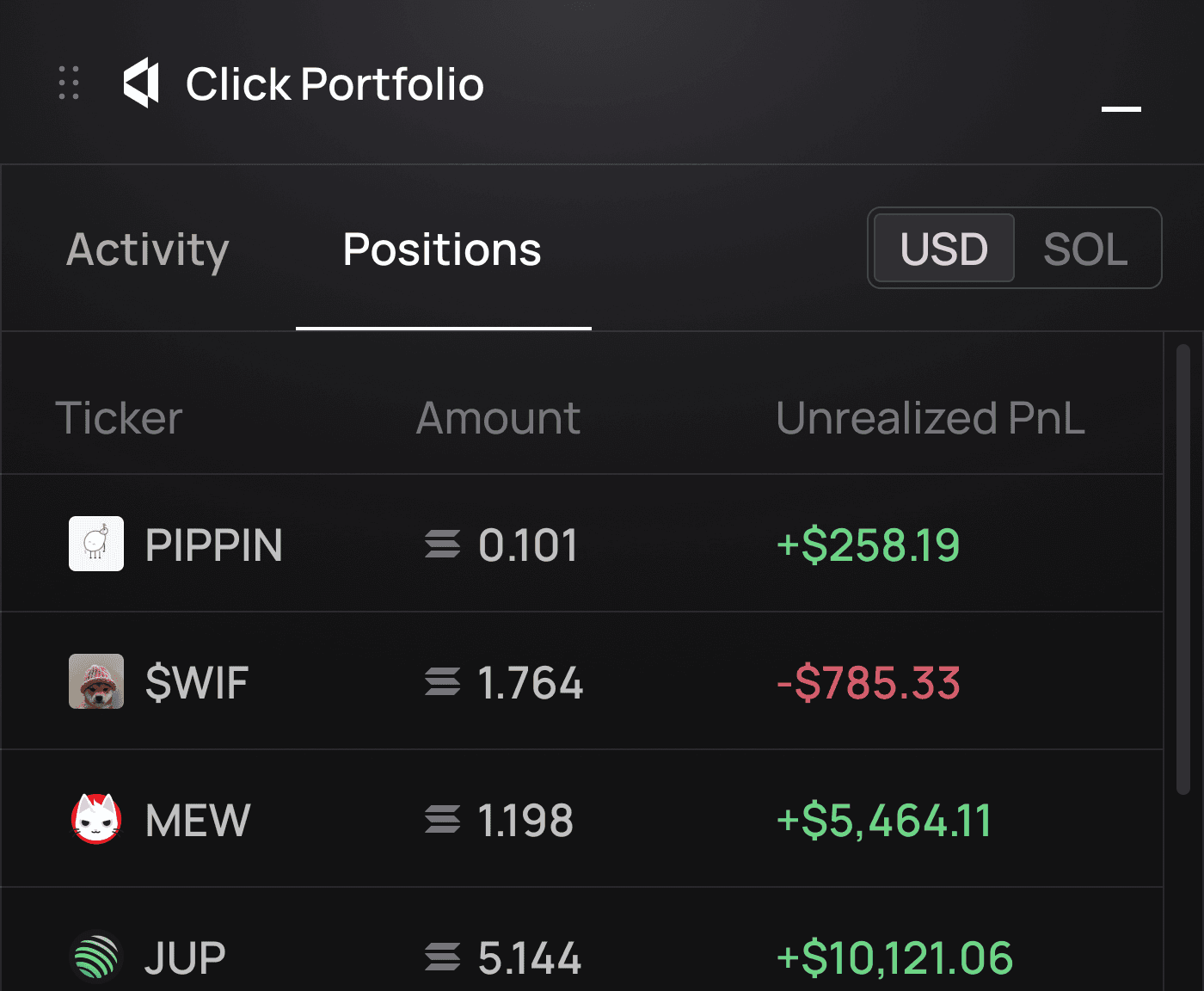This screenshot has width=1204, height=991.
Task: Click the Click Portfolio logo icon
Action: (142, 83)
